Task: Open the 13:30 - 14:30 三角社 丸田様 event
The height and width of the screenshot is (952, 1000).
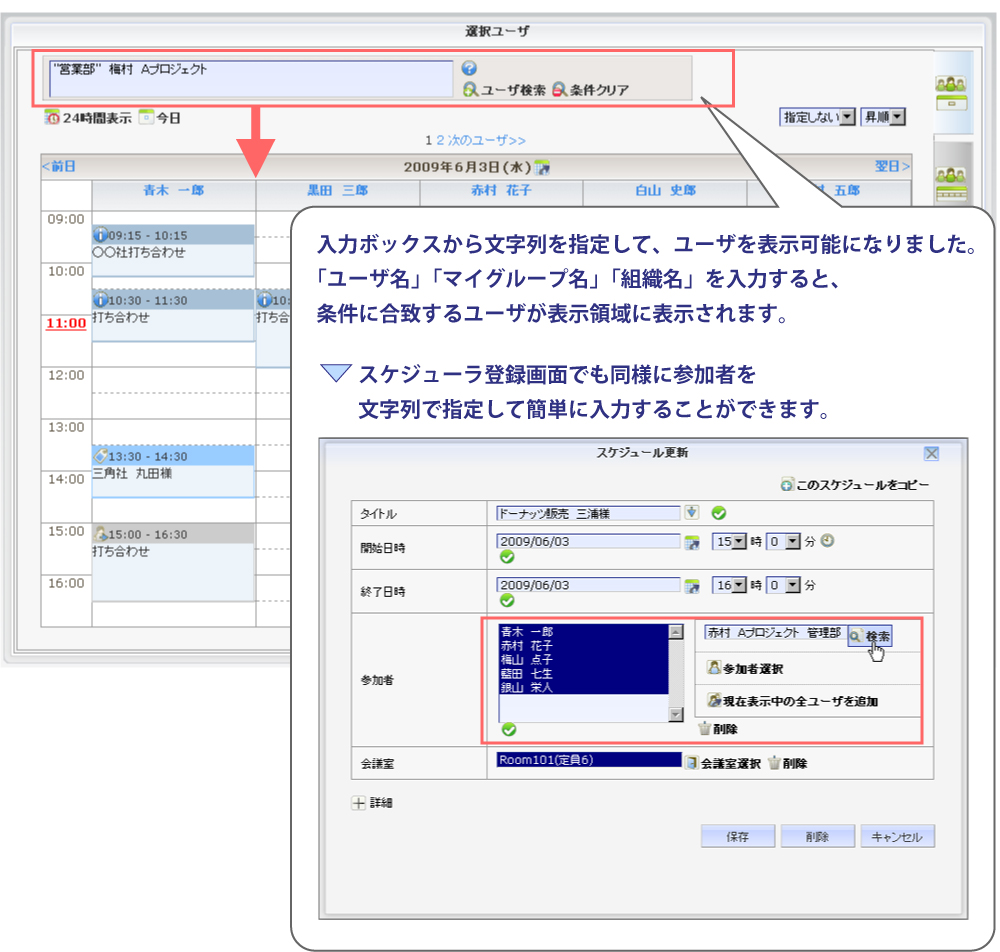Action: coord(173,472)
